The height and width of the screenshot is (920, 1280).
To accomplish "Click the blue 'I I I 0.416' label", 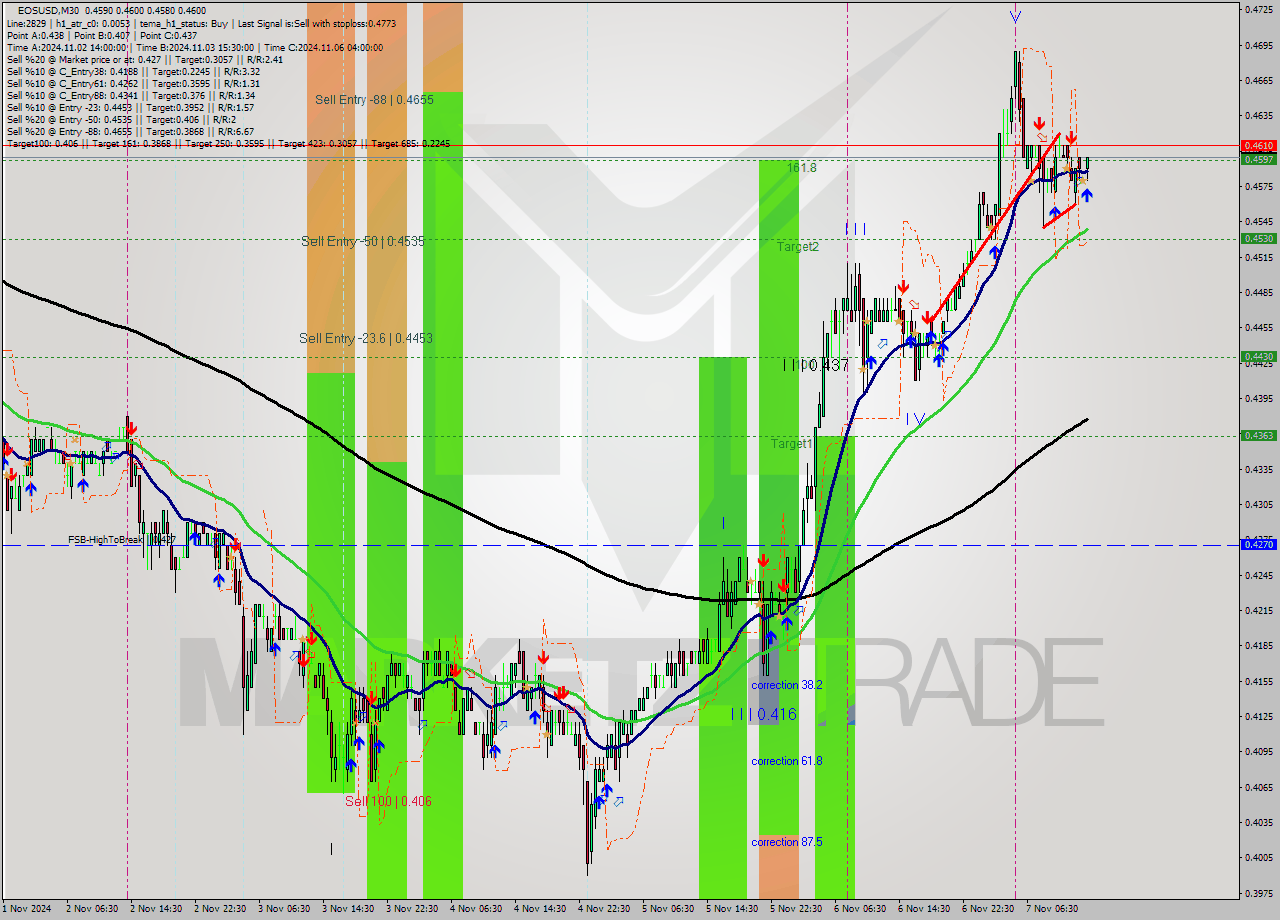I will tap(763, 714).
